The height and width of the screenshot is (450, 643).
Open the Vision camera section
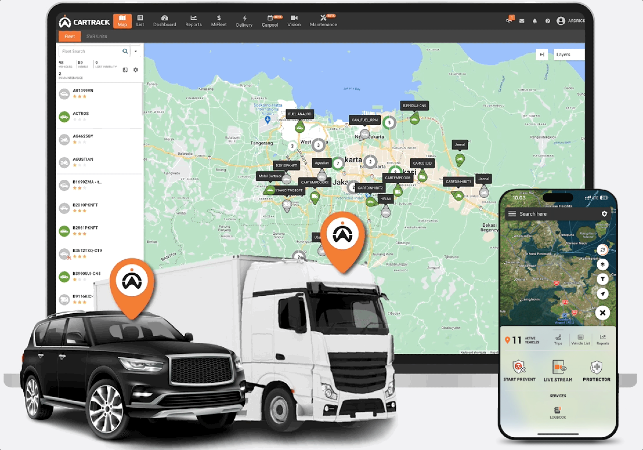(x=294, y=21)
